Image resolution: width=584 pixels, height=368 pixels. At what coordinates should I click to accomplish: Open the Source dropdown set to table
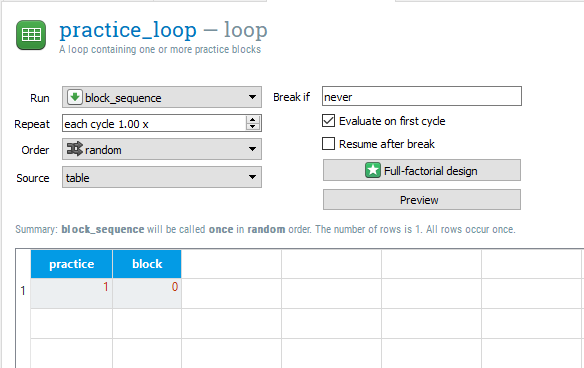click(x=162, y=177)
